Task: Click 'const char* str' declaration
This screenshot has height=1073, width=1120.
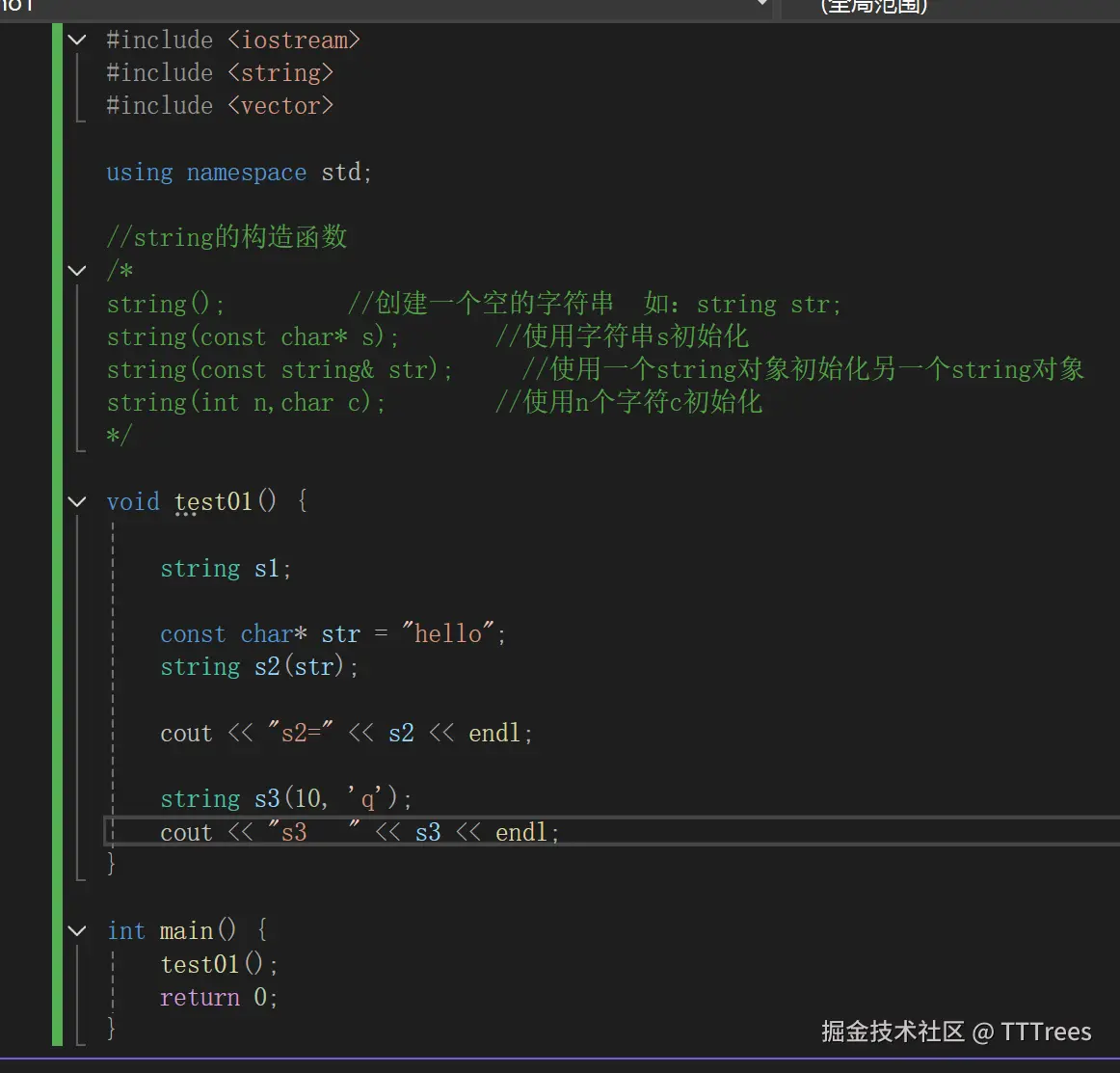Action: pyautogui.click(x=260, y=634)
